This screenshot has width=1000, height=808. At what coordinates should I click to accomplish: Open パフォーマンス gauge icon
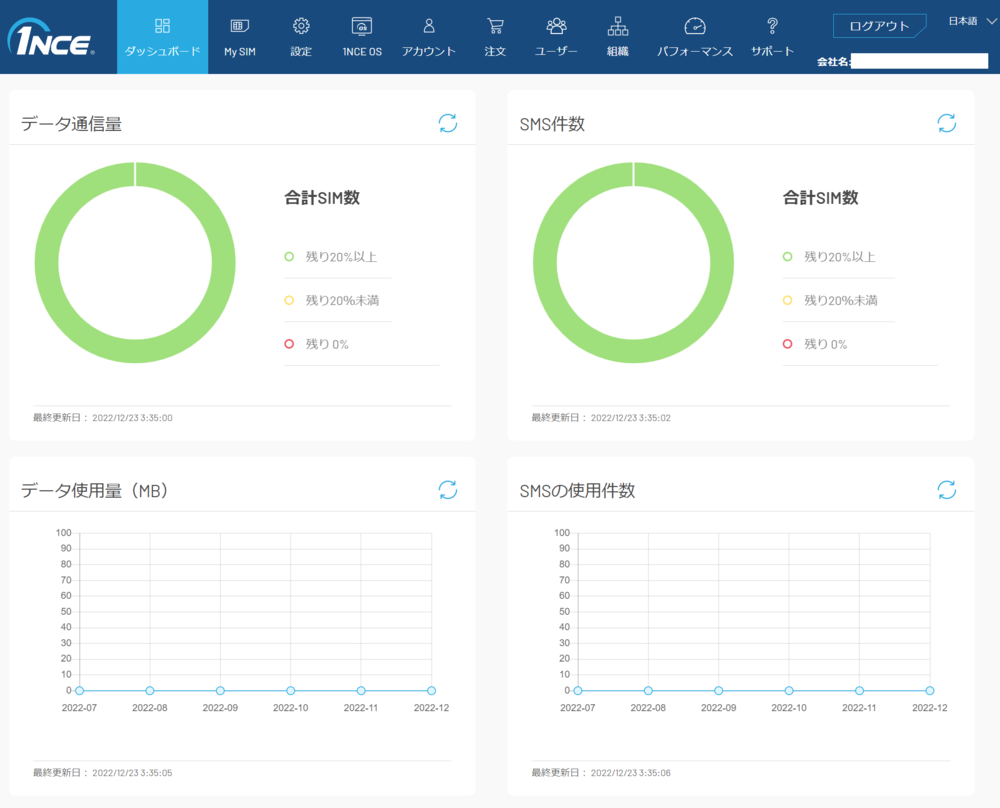tap(695, 26)
